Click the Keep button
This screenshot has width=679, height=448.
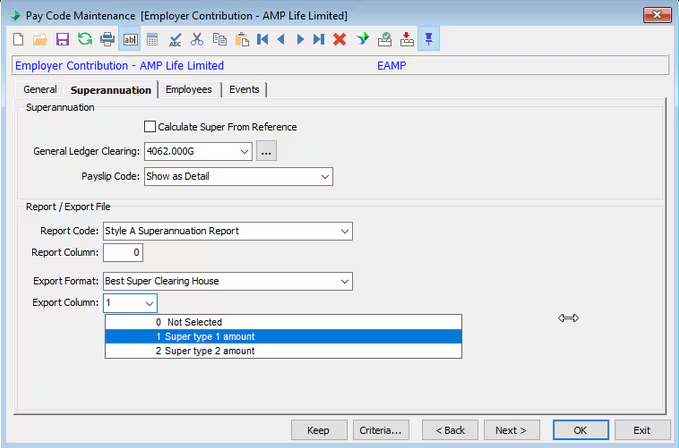pyautogui.click(x=319, y=430)
